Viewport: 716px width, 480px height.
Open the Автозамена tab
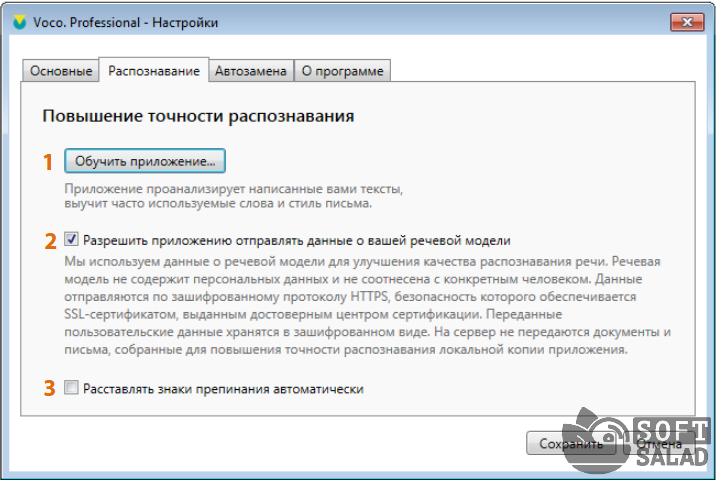pyautogui.click(x=251, y=71)
